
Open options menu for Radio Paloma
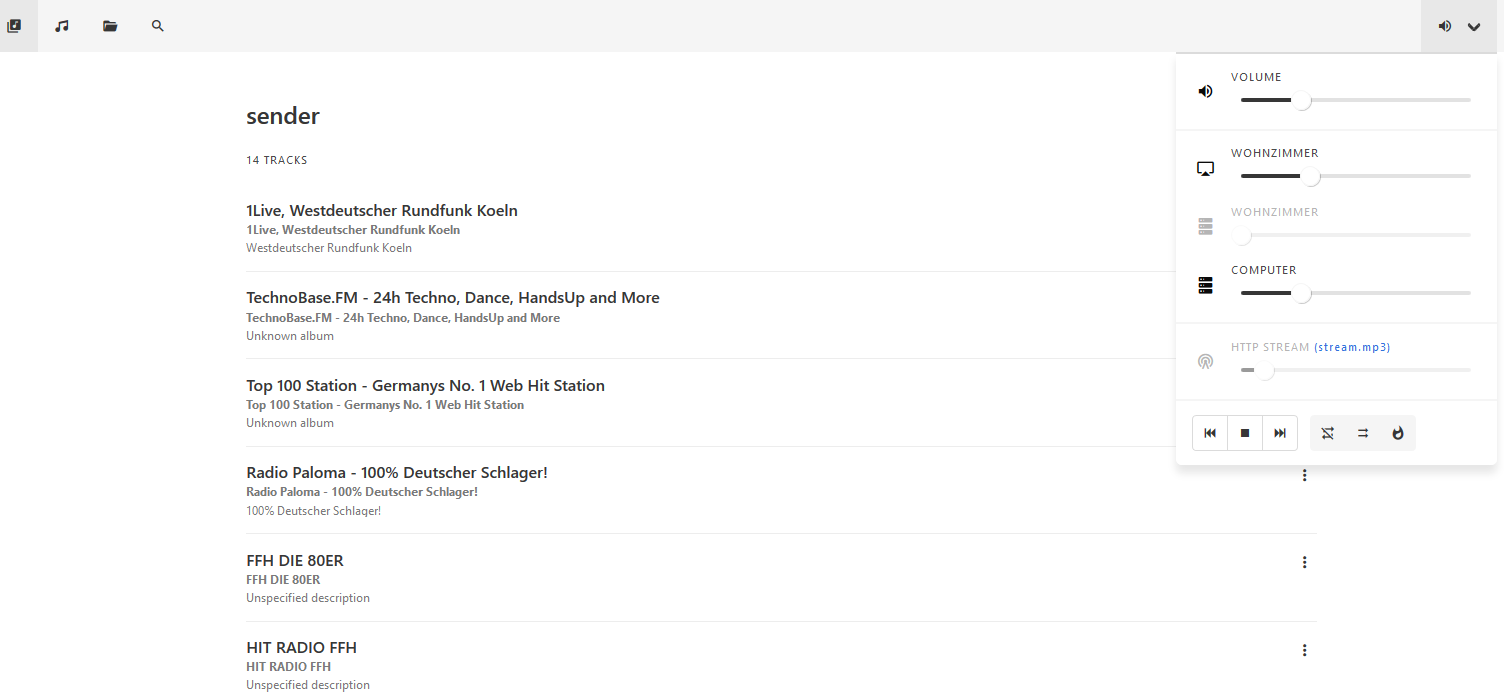coord(1304,476)
